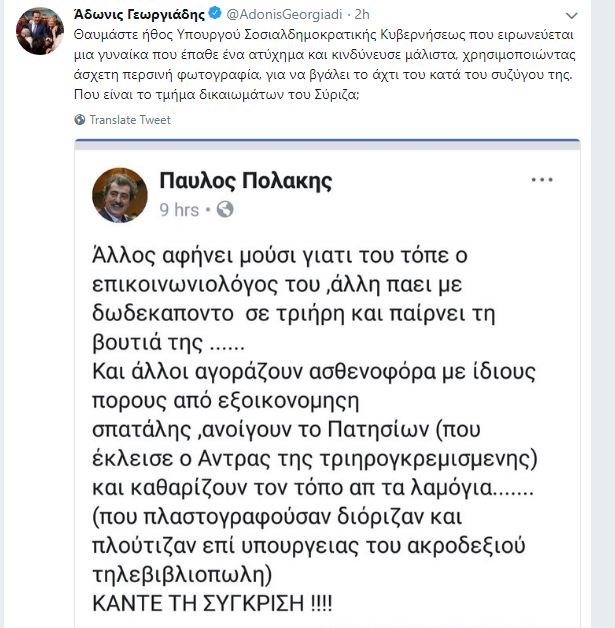Viewport: 615px width, 628px height.
Task: Click the public globe icon after 9 hrs
Action: tap(225, 209)
